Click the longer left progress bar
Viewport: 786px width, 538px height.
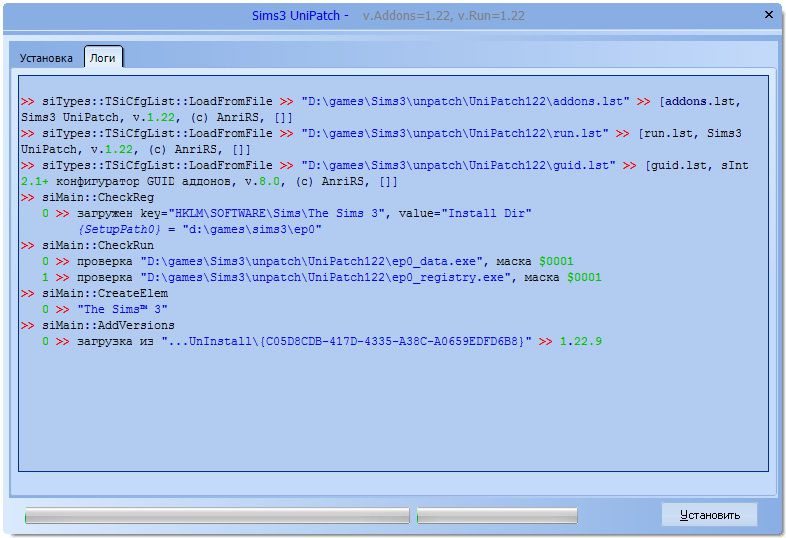pyautogui.click(x=217, y=516)
